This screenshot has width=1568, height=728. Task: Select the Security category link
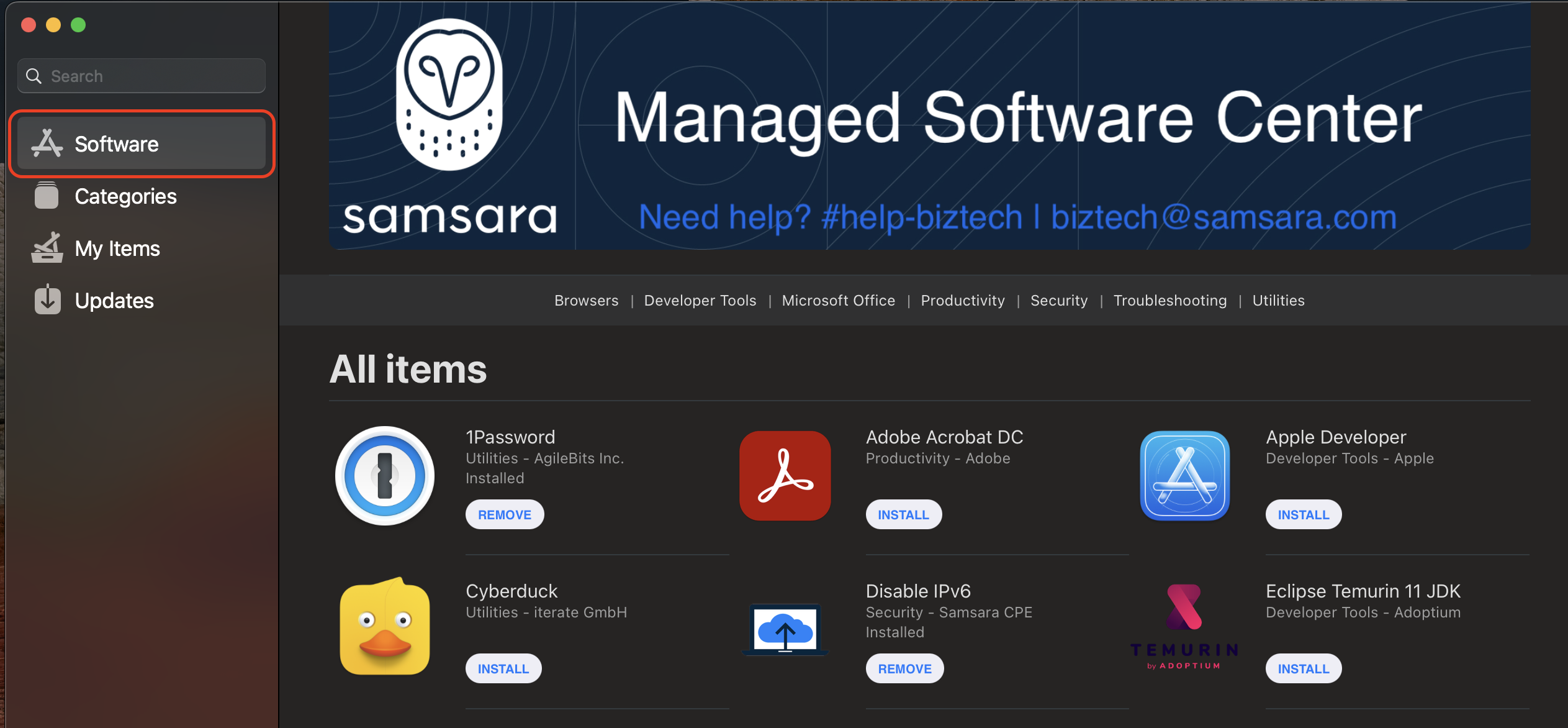[1059, 301]
